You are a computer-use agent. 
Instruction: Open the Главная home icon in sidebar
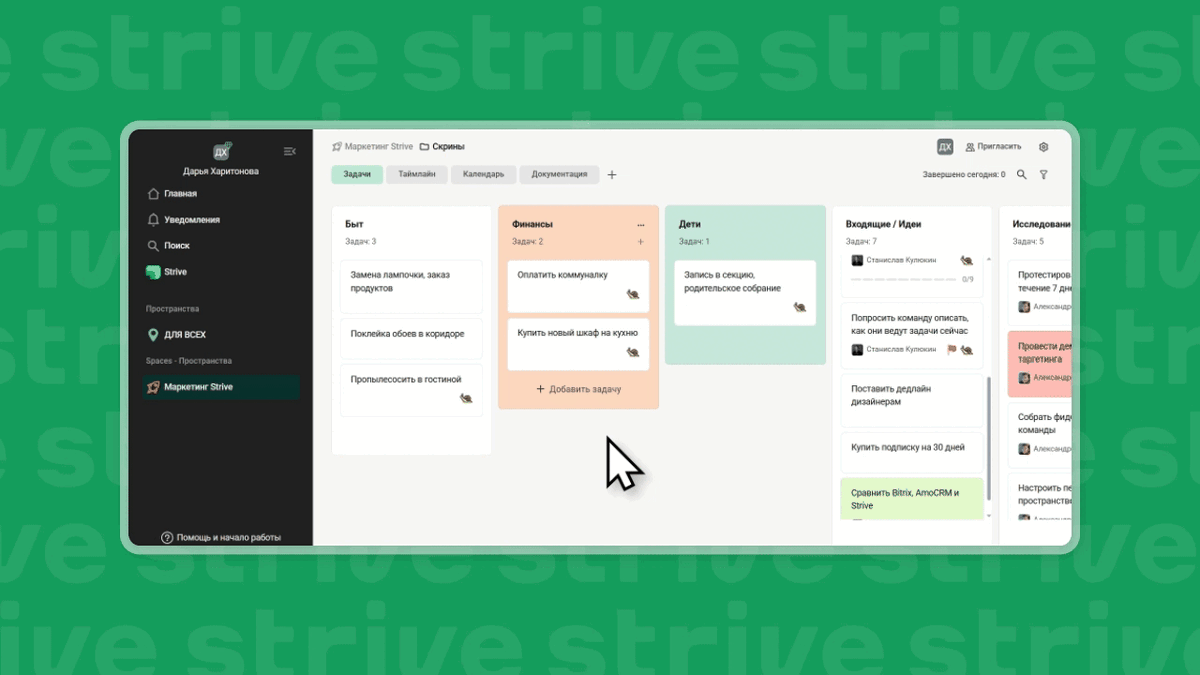154,193
